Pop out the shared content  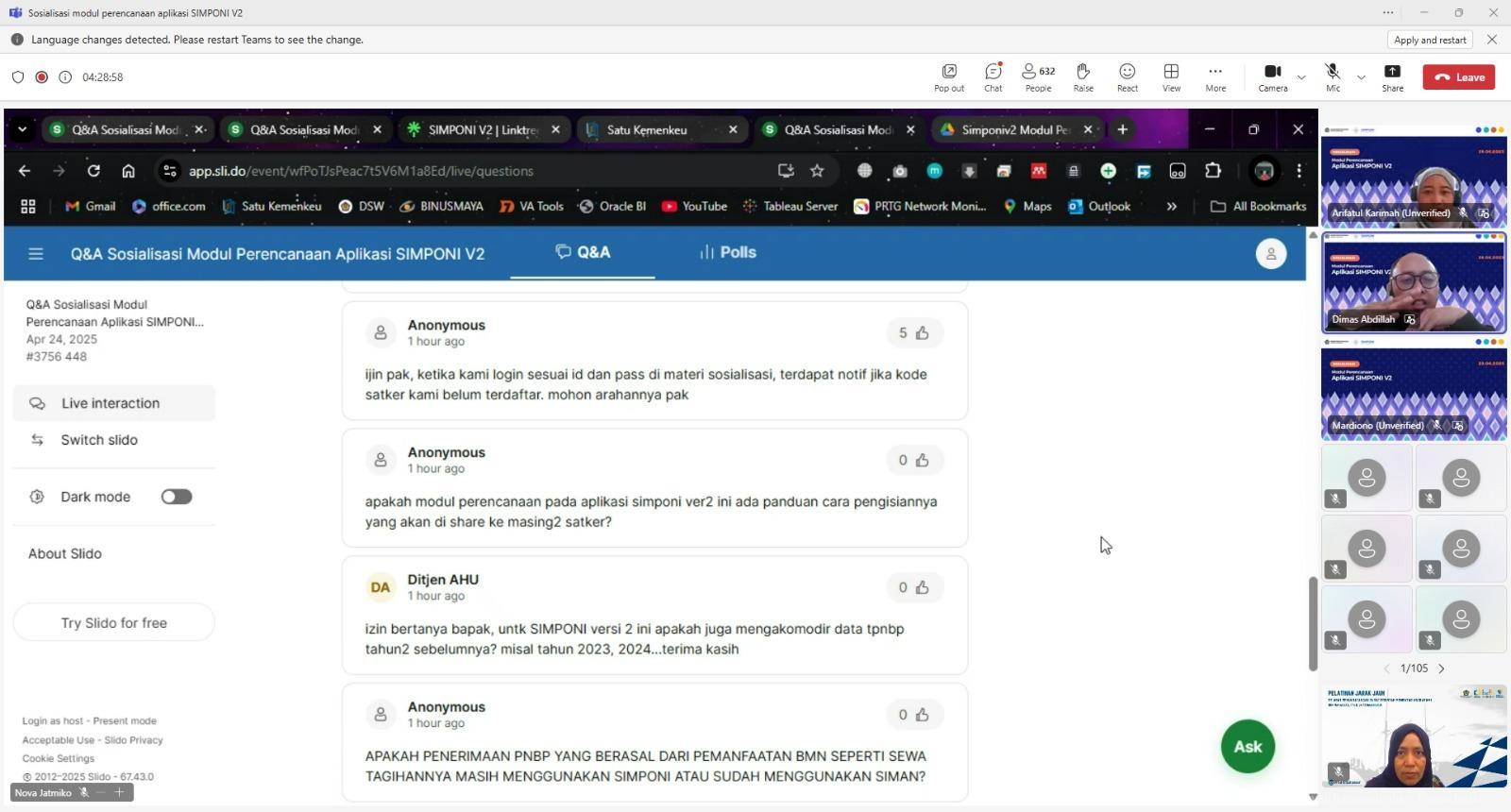point(949,76)
